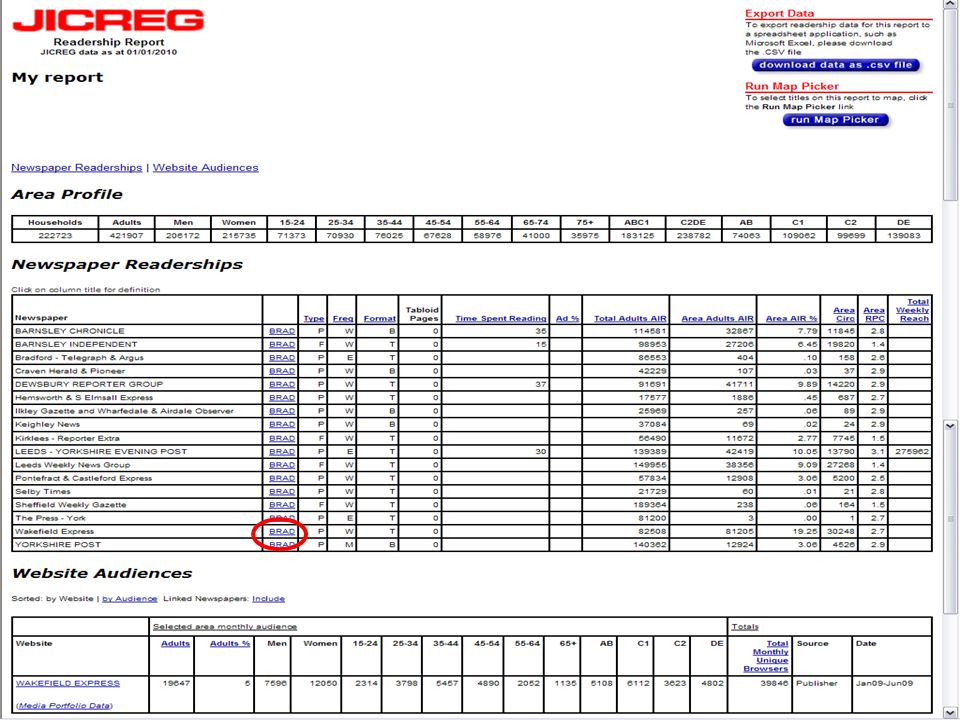The width and height of the screenshot is (960, 720).
Task: Open the Freq column definition
Action: point(343,318)
